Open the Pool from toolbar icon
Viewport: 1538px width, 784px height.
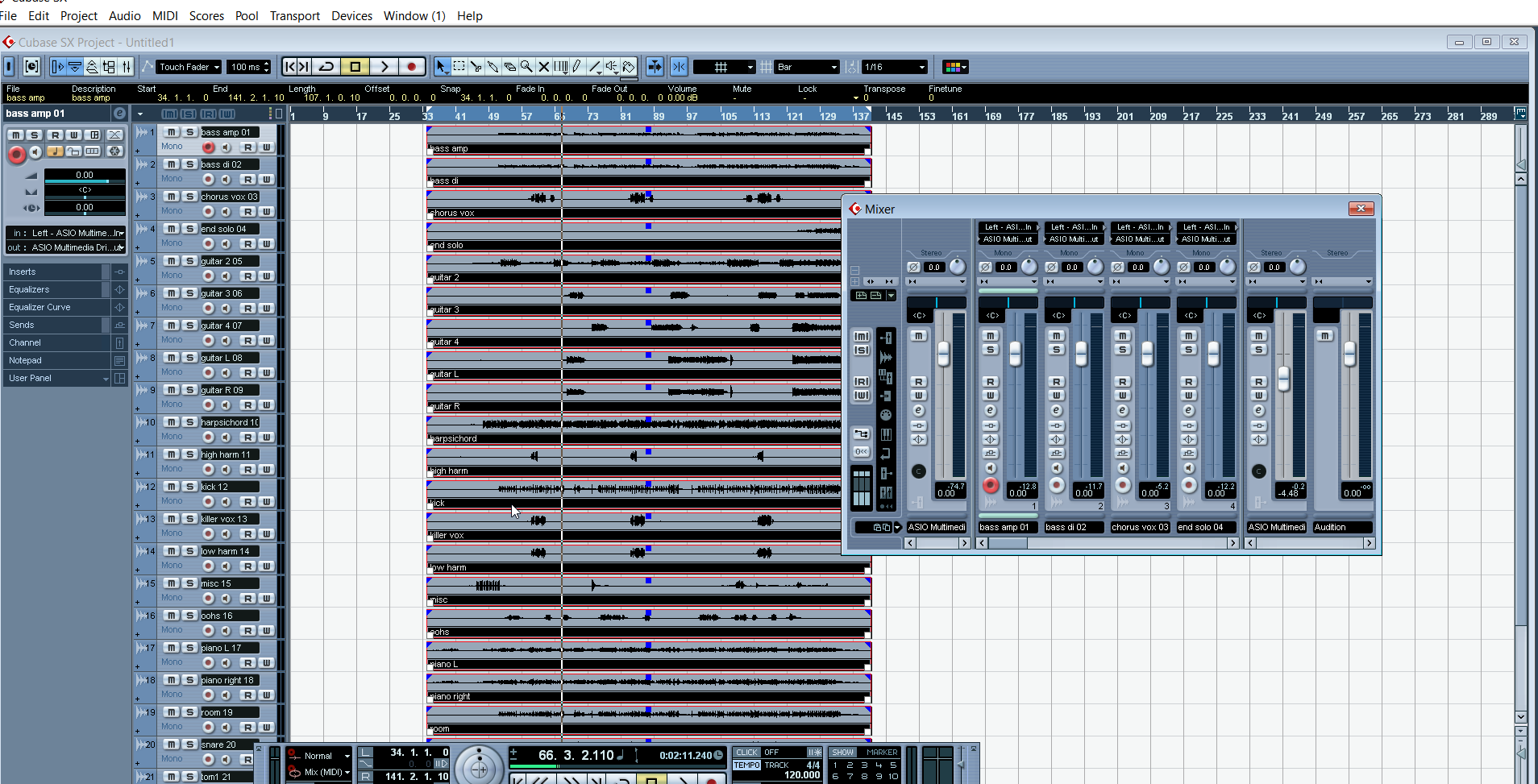click(109, 67)
